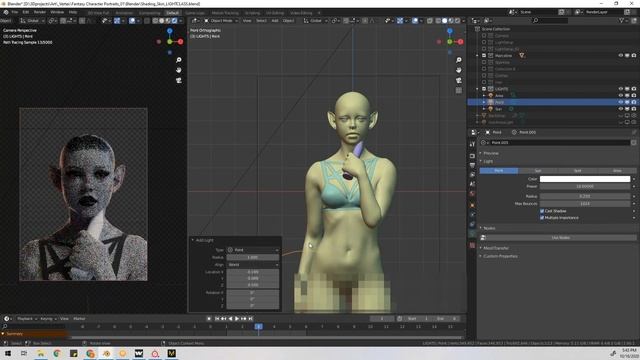This screenshot has width=640, height=360.
Task: Toggle visibility eye for LIGHTS collection
Action: pyautogui.click(x=621, y=89)
